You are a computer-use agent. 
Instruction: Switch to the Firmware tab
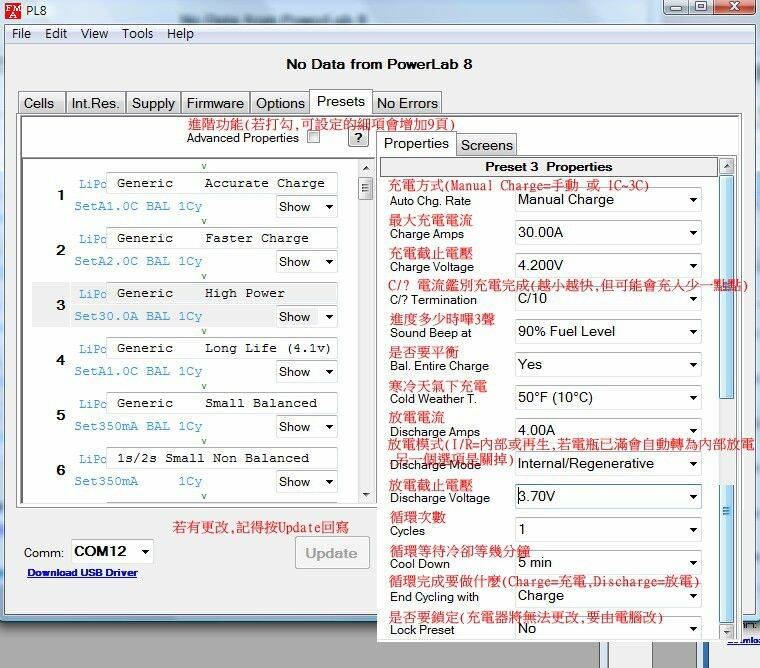point(215,103)
